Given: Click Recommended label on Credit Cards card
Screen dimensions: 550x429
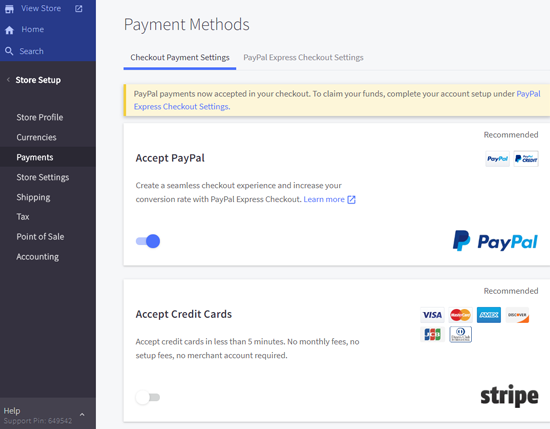Looking at the screenshot, I should pyautogui.click(x=511, y=291).
